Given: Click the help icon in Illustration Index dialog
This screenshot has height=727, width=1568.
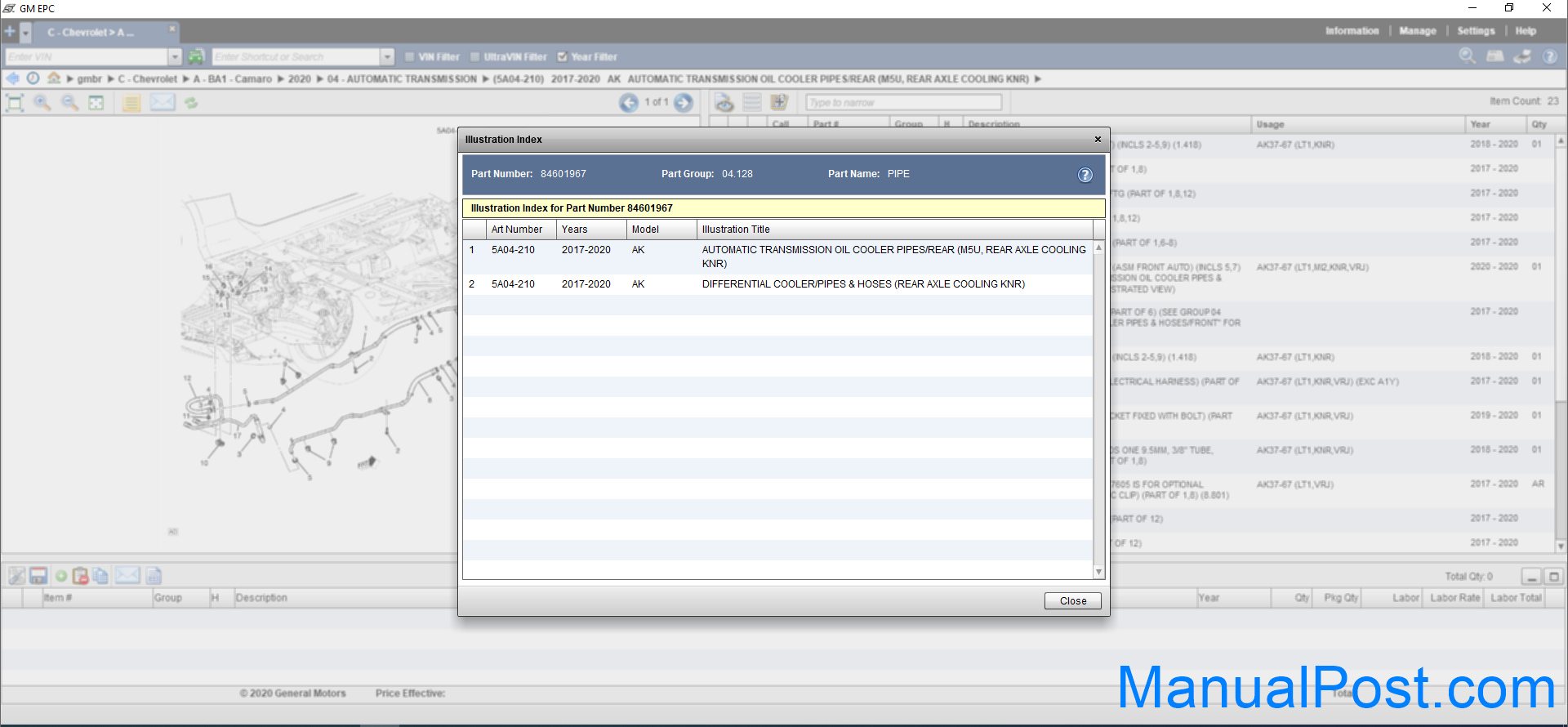Looking at the screenshot, I should (x=1085, y=175).
